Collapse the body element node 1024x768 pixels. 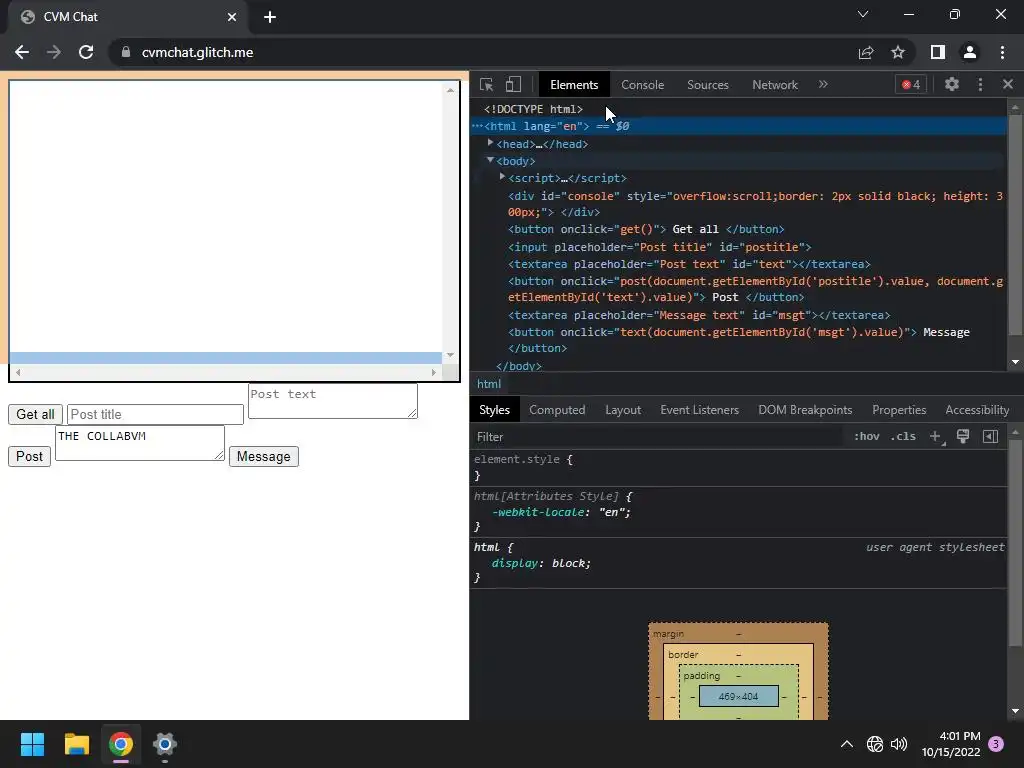[x=490, y=160]
